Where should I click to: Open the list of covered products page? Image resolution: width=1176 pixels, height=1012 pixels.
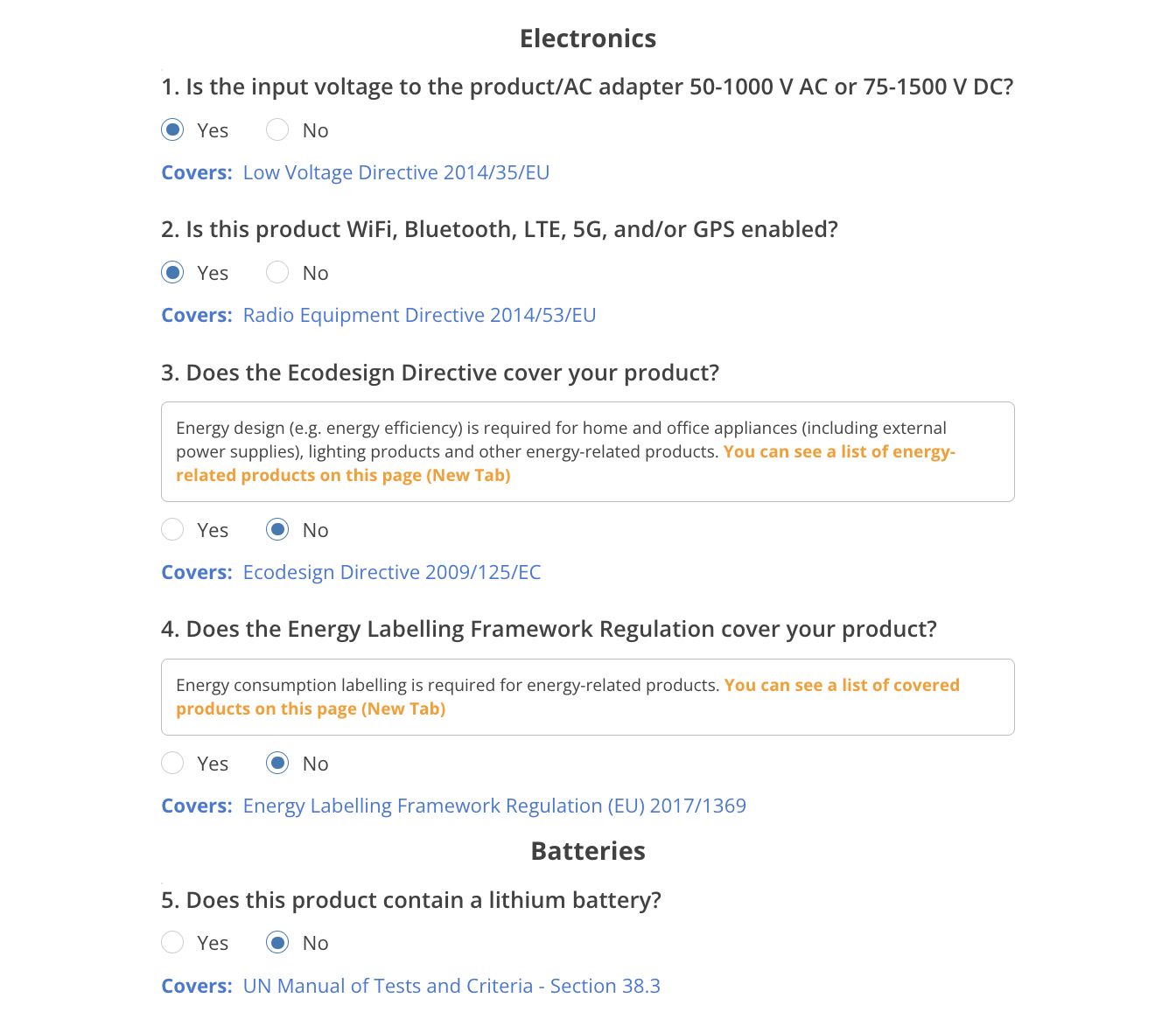coord(568,697)
